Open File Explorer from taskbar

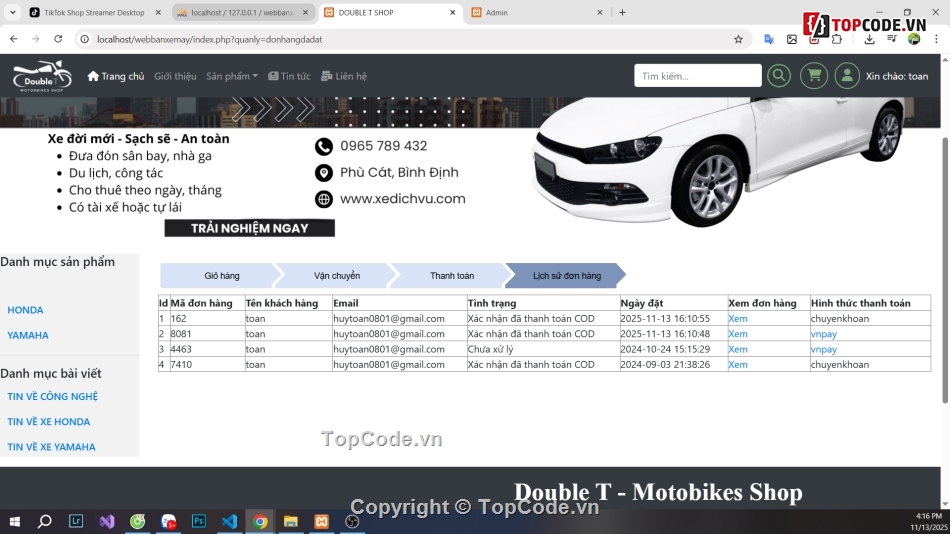291,521
